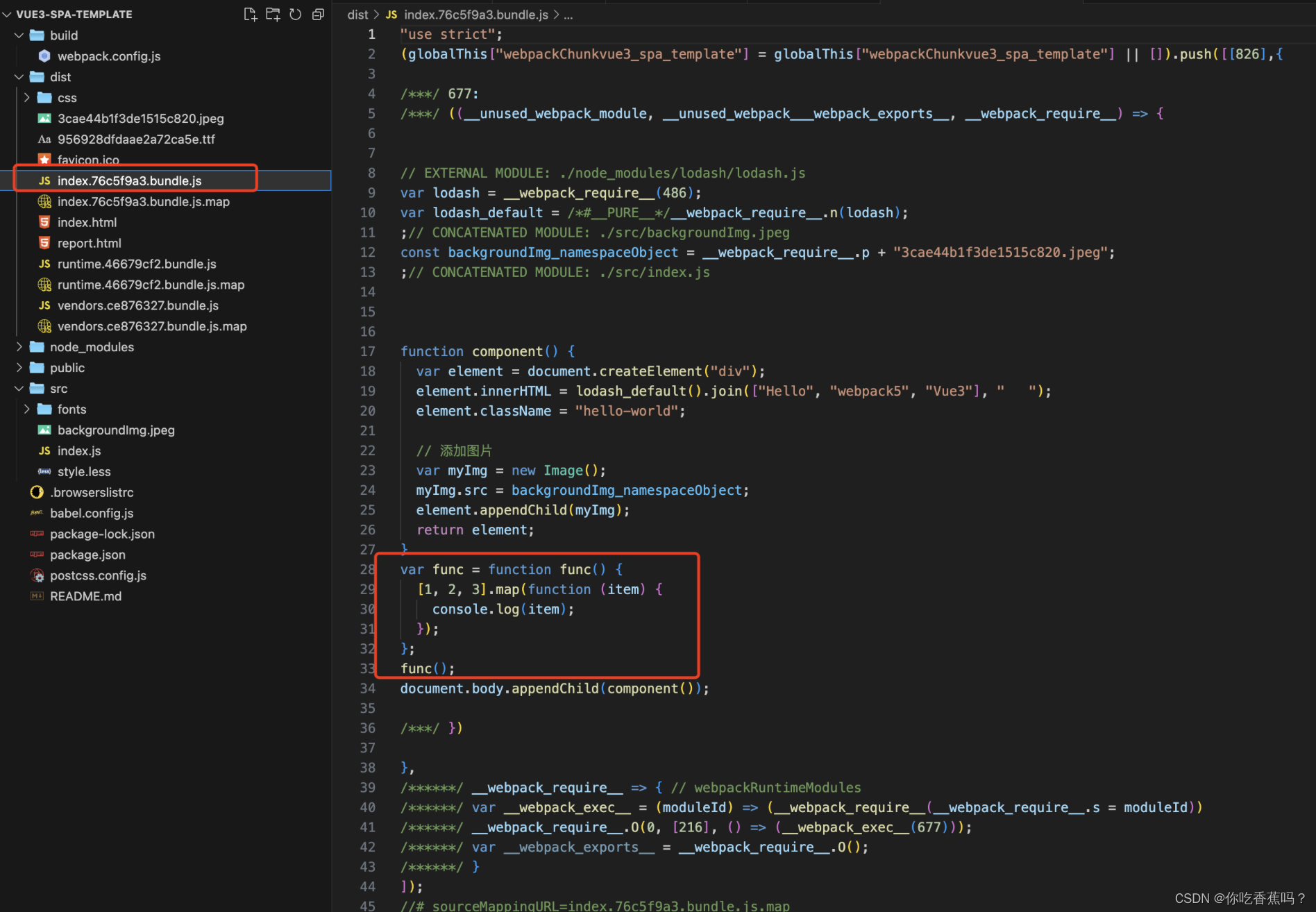Collapse the VUE3-SPA-TEMPLATE root section
The image size is (1316, 912).
[7, 14]
